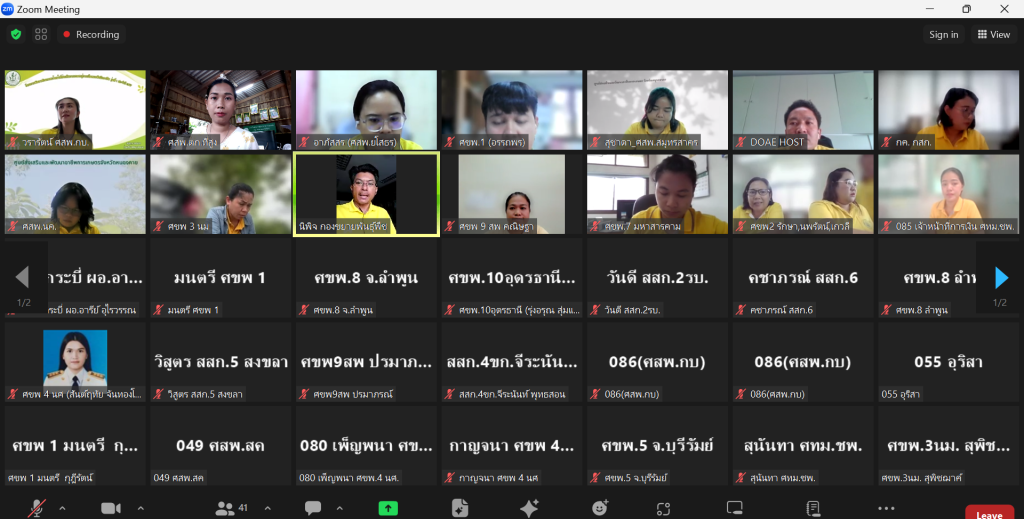Select video tile labeled ศพพ 9 สพ
Screen dimensions: 1024x519
coord(512,194)
